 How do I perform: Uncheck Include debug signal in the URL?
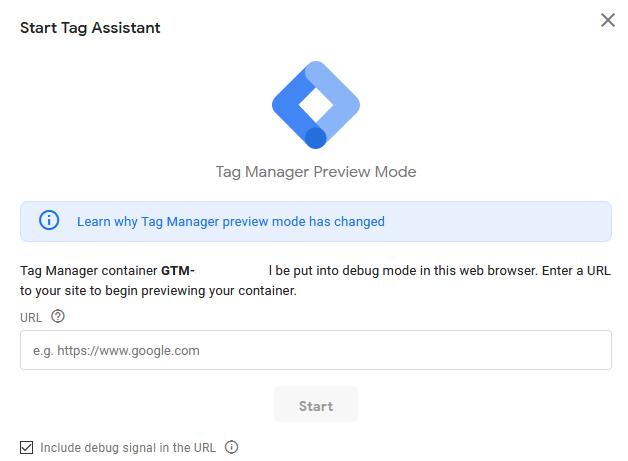27,448
